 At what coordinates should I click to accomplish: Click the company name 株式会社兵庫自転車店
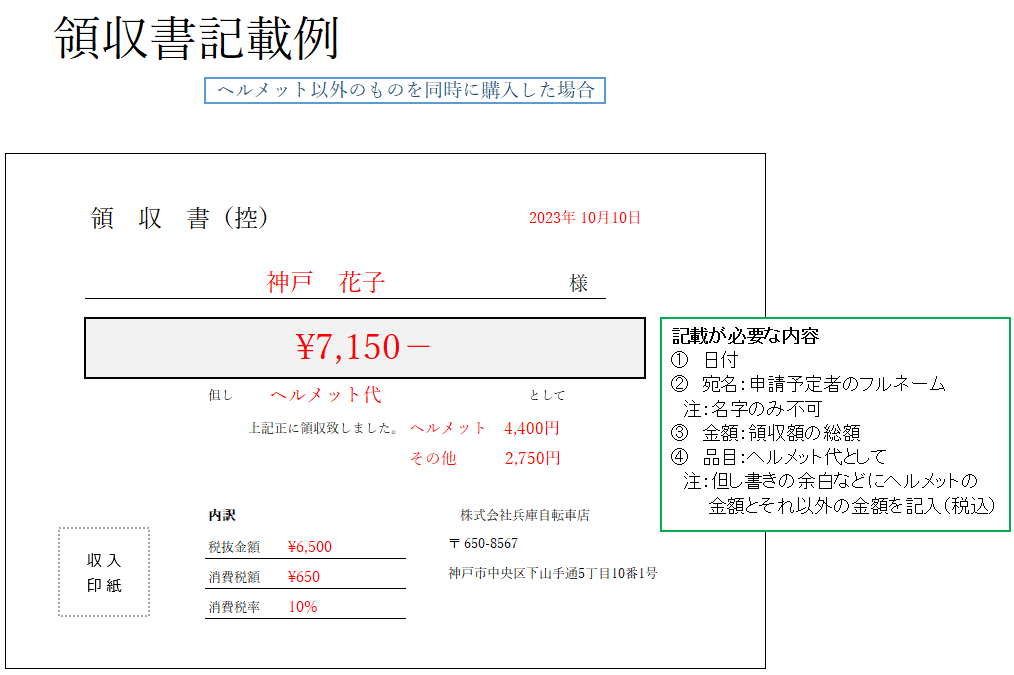tap(524, 516)
